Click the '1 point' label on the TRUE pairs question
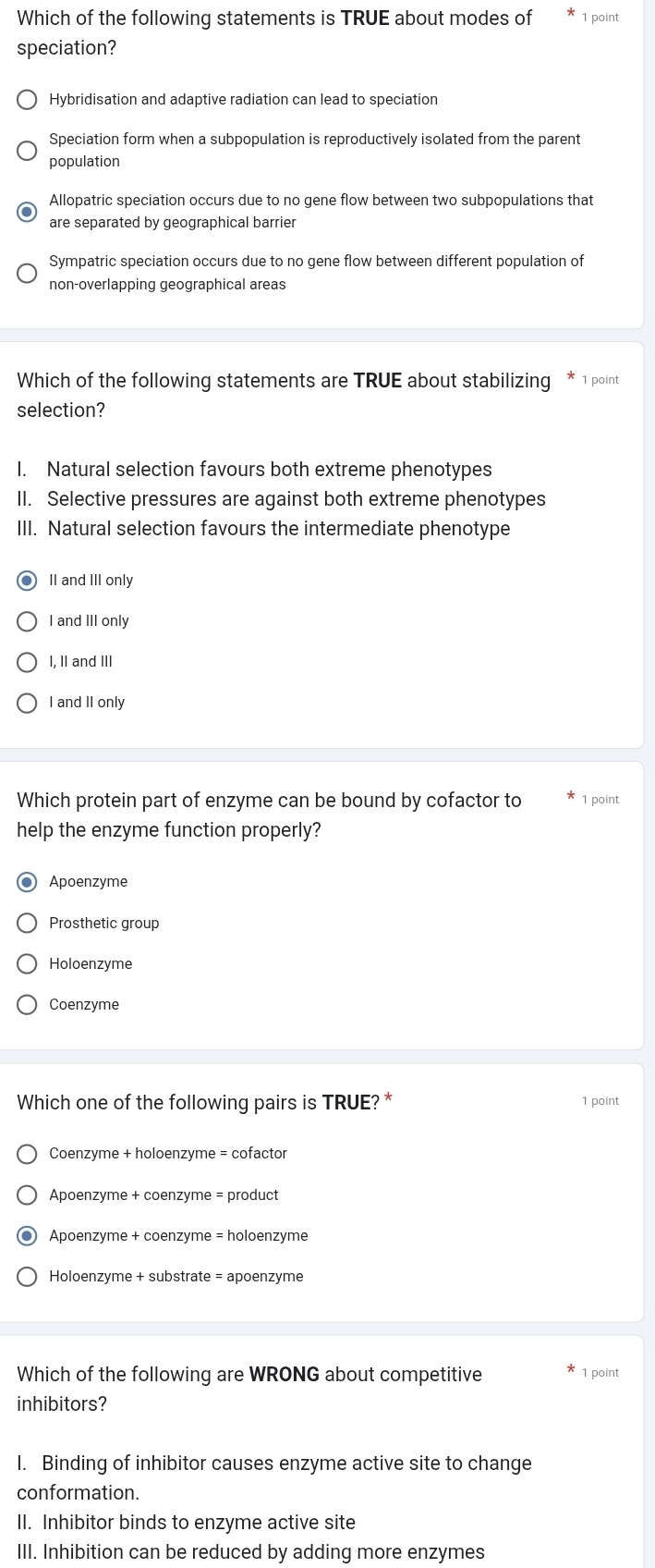Viewport: 655px width, 1568px height. (x=601, y=1100)
